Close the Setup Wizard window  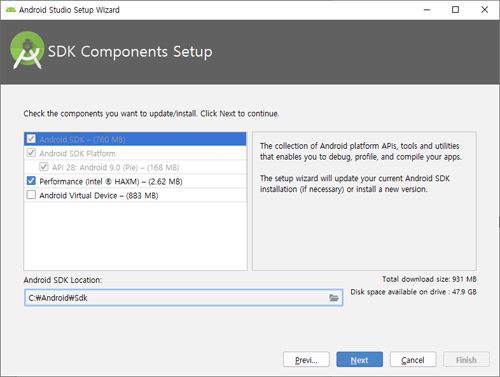click(x=485, y=10)
